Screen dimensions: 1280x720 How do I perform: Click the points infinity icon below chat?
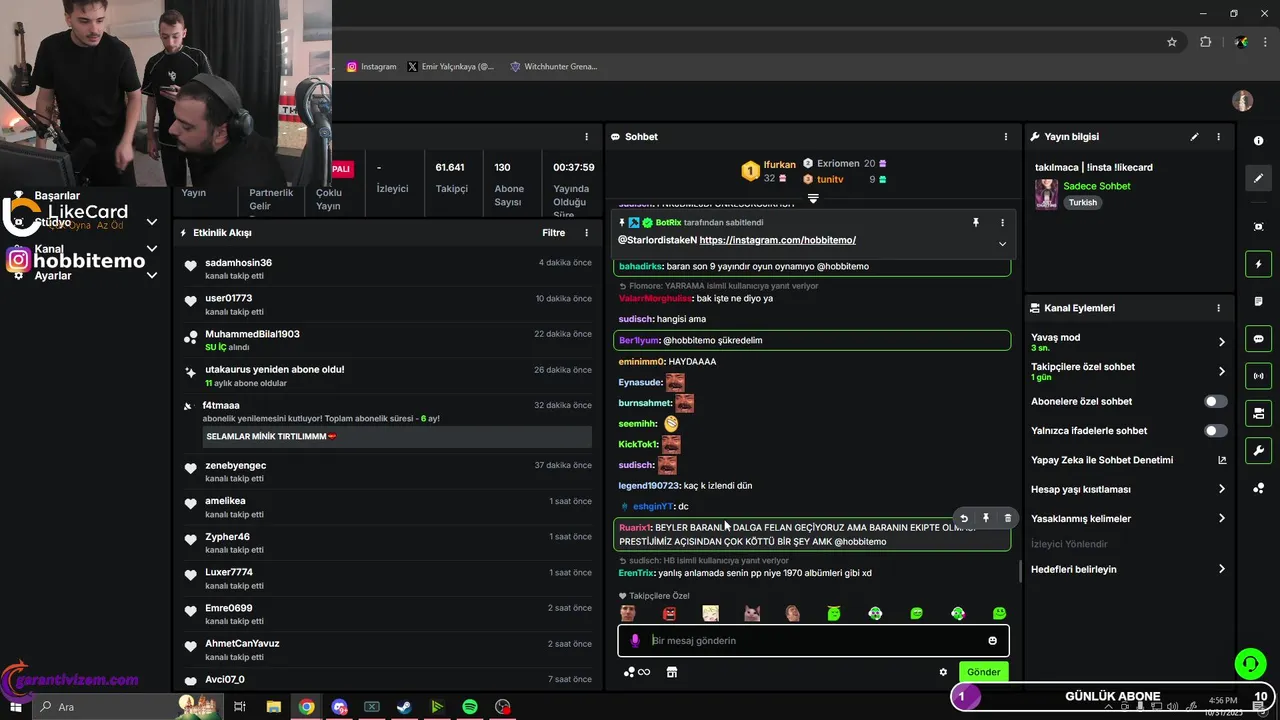tap(637, 672)
